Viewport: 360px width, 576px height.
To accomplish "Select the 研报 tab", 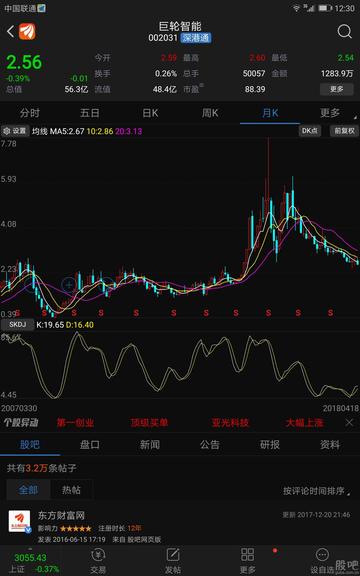I will 270,445.
